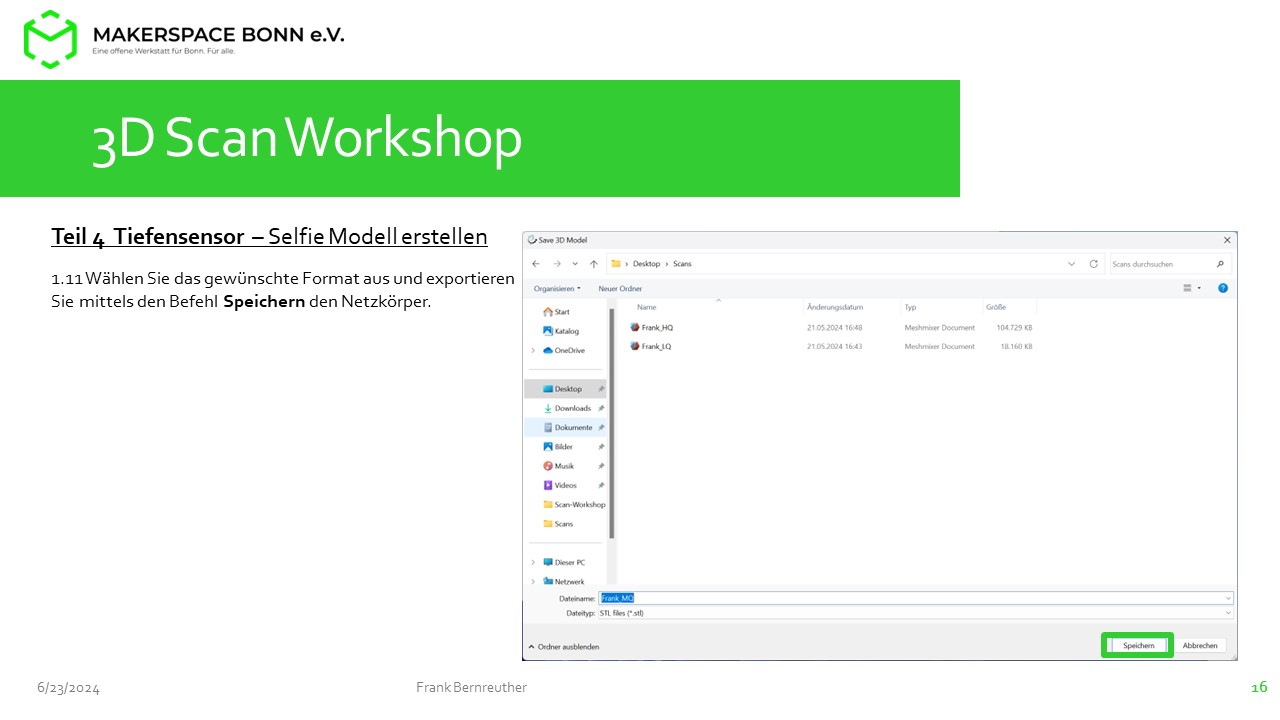Change the view layout icon
This screenshot has height=720, width=1280.
[1188, 288]
